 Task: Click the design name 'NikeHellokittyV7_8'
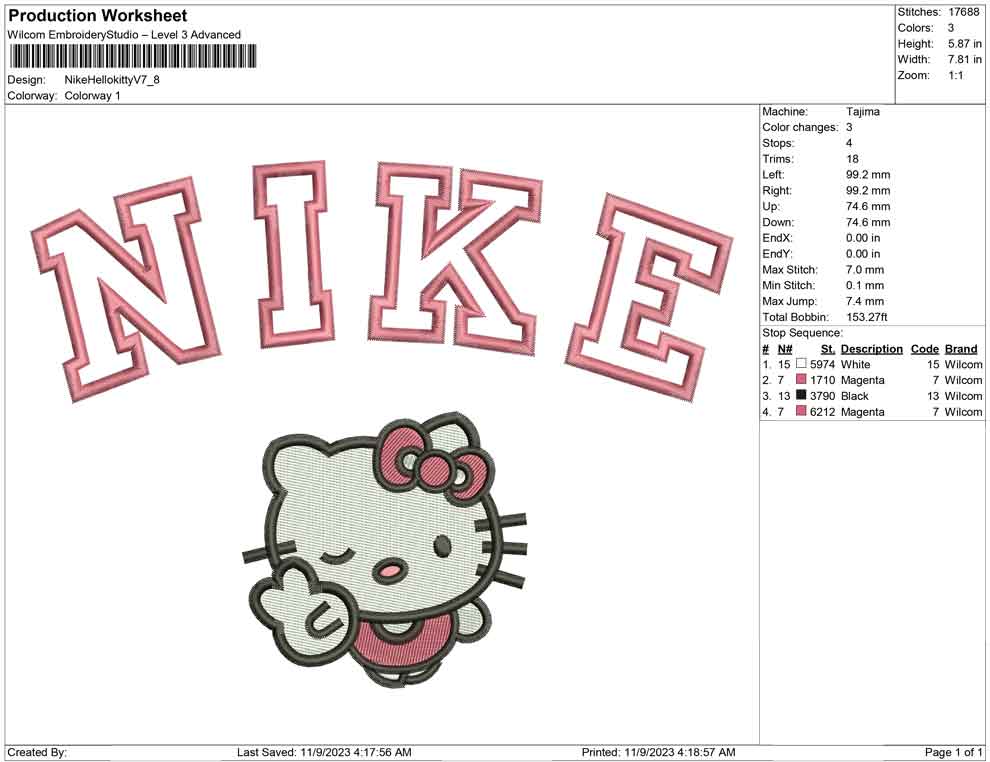(112, 80)
